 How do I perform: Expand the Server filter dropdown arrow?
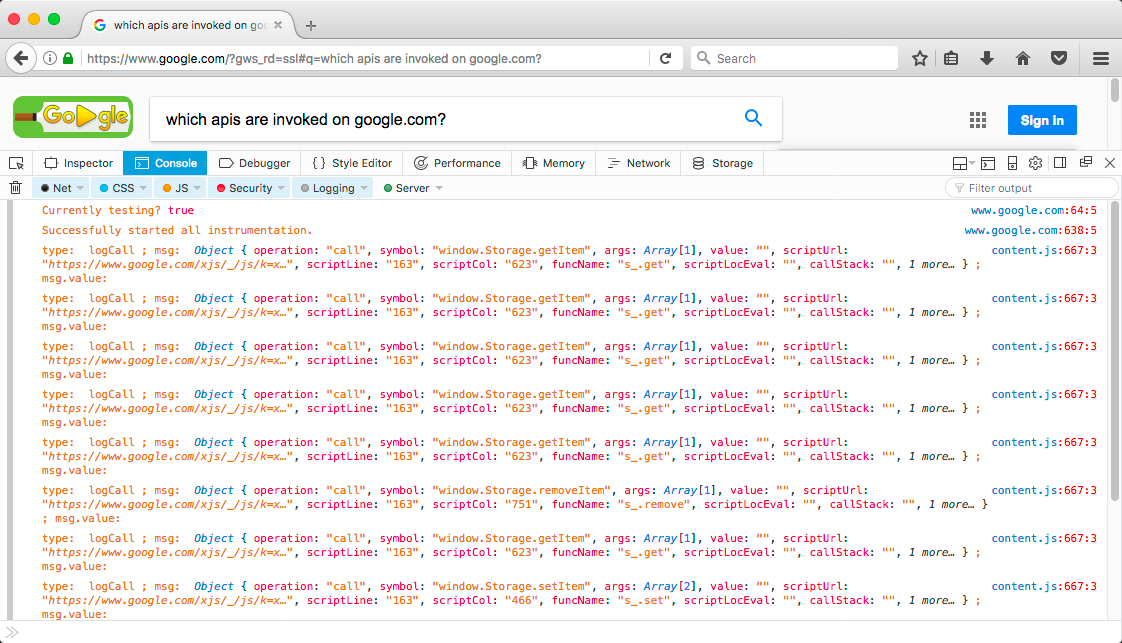[x=439, y=188]
